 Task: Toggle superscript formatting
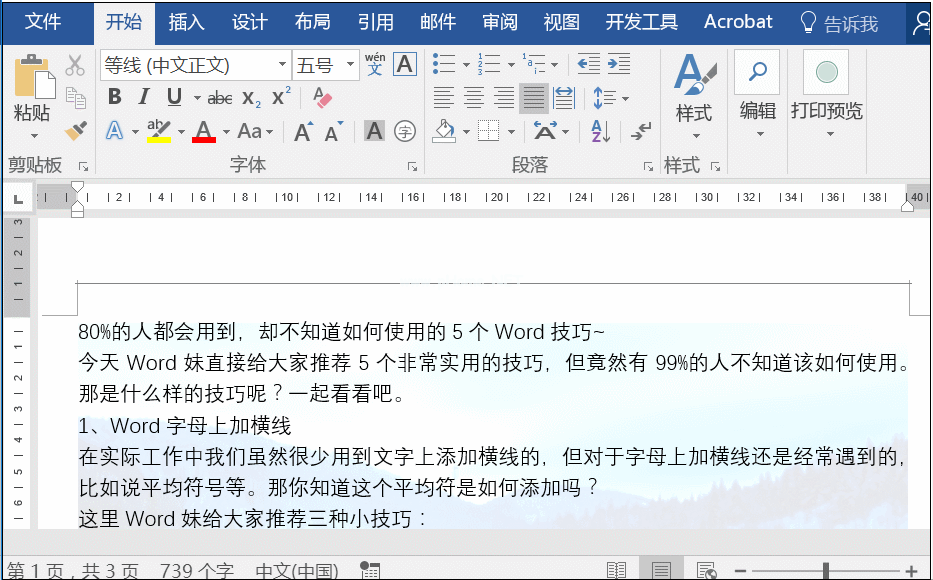(x=281, y=96)
